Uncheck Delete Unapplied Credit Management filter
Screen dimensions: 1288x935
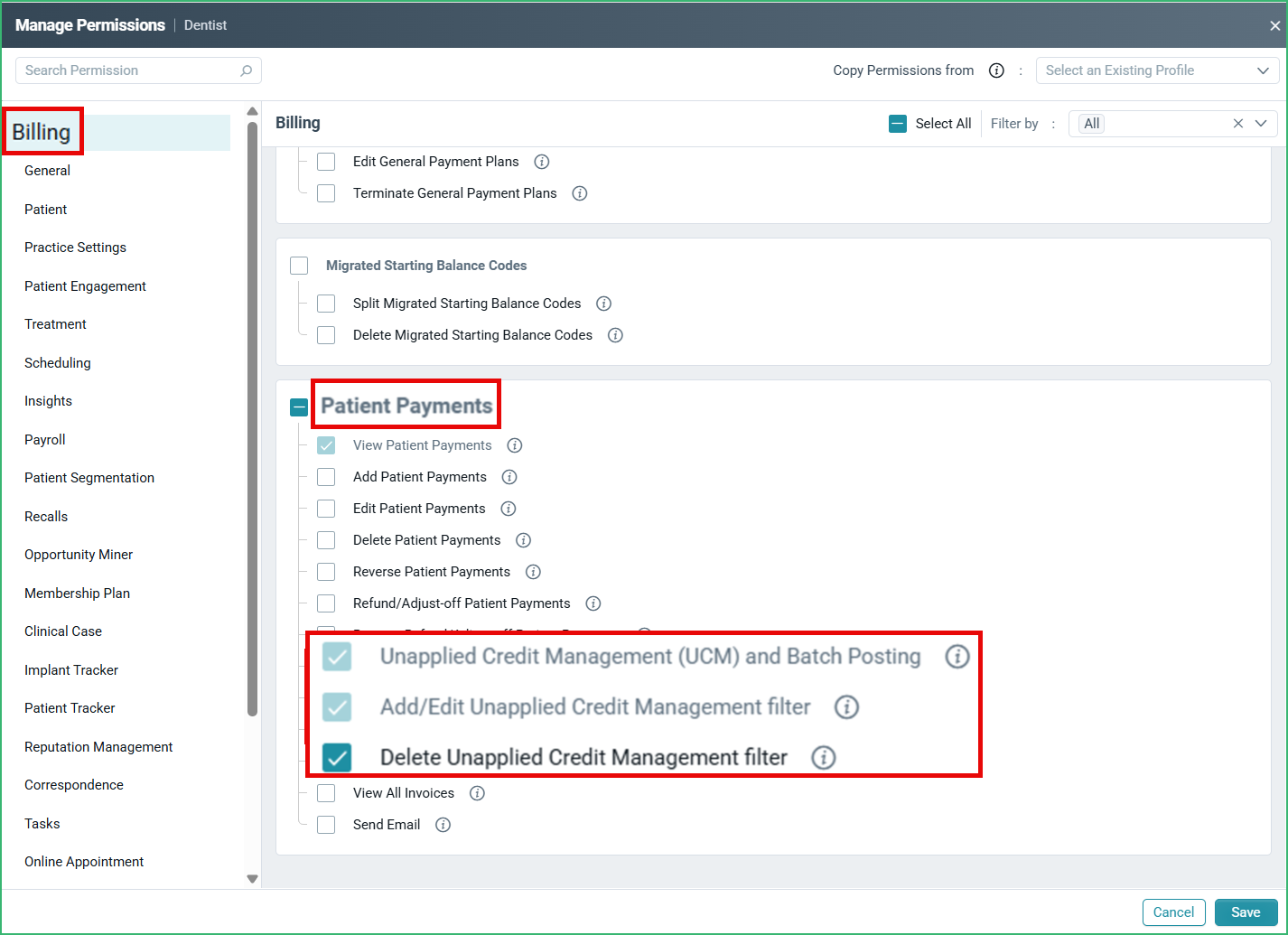tap(337, 757)
